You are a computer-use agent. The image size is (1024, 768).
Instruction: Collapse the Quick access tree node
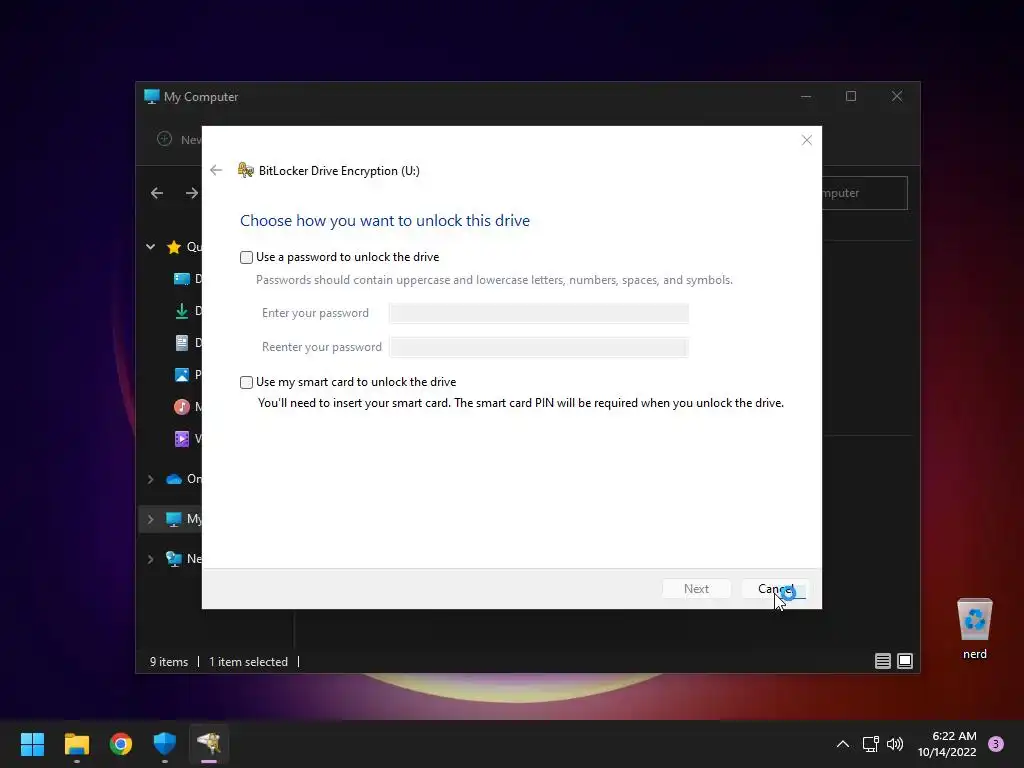[150, 247]
